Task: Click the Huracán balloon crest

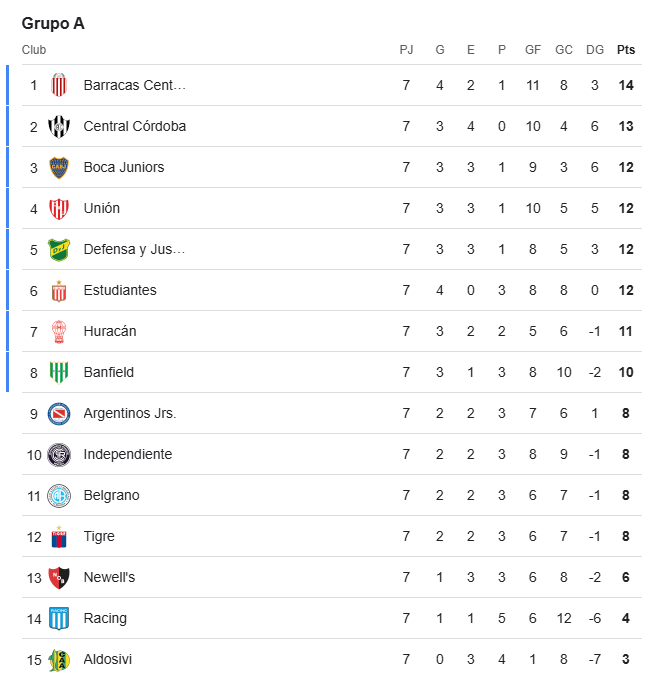Action: tap(59, 332)
